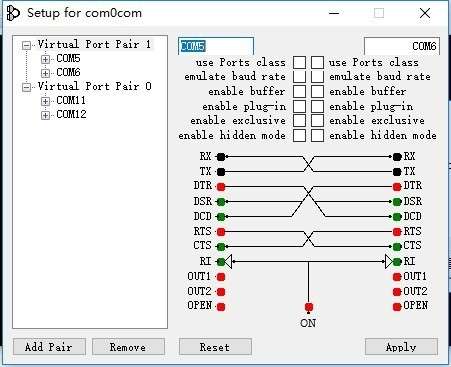This screenshot has width=451, height=367.
Task: Click the left DTR red pin
Action: 221,187
